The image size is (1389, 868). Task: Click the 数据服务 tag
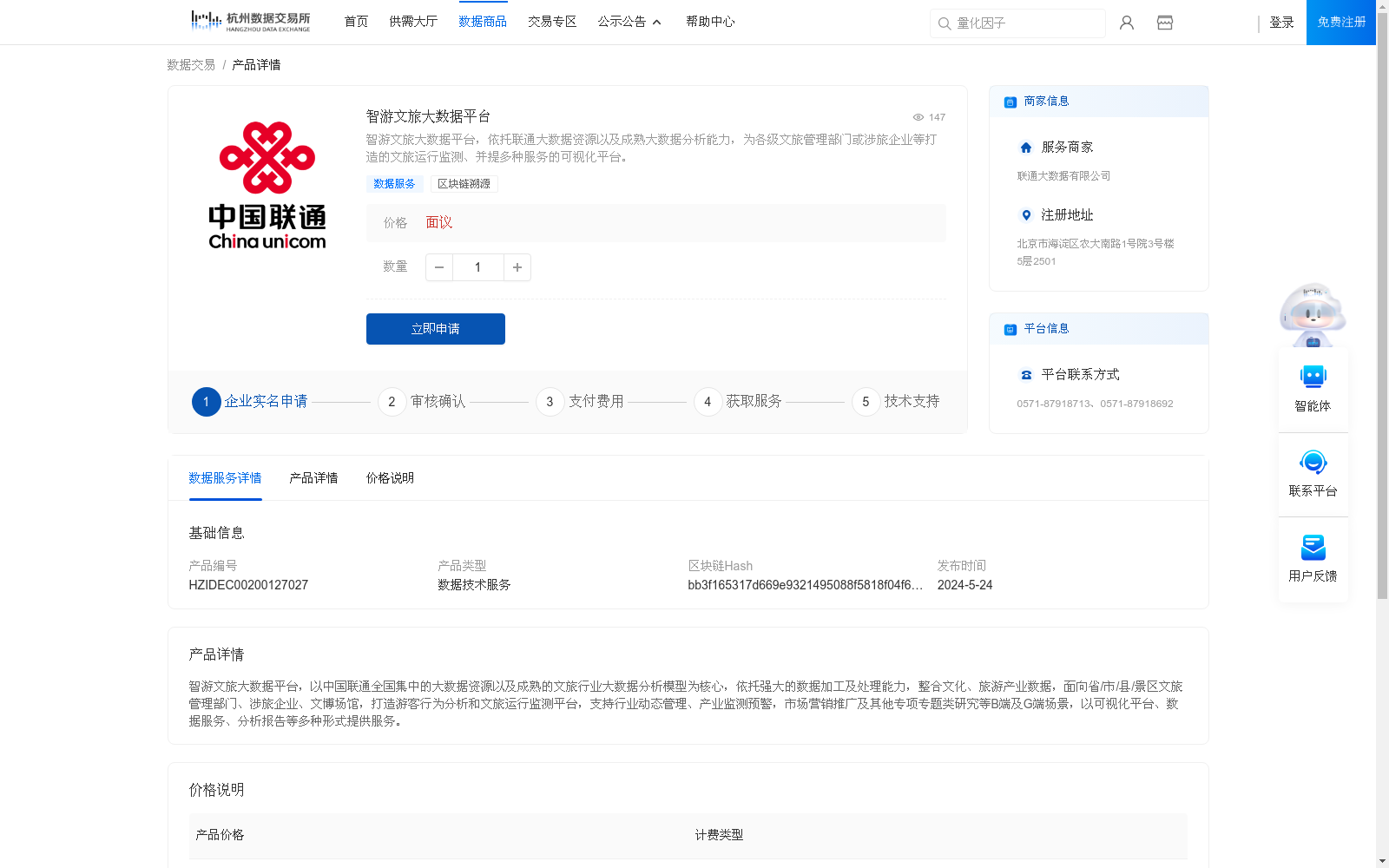(x=394, y=184)
